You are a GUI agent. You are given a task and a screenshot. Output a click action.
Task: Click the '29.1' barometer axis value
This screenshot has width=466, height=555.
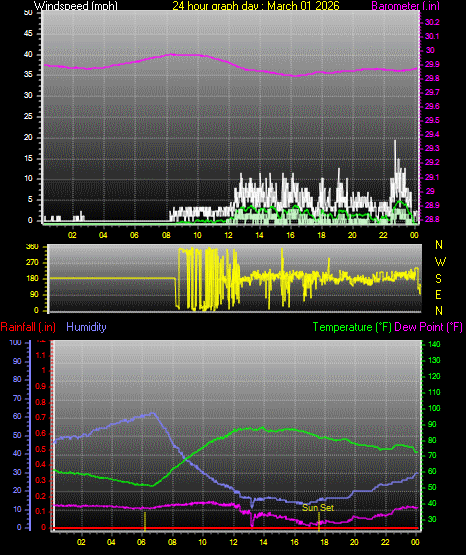(x=432, y=177)
